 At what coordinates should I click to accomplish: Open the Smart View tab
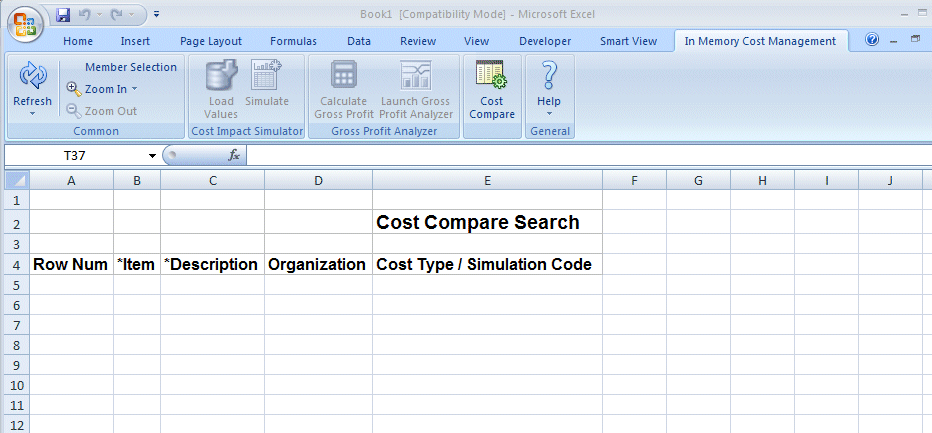point(628,41)
